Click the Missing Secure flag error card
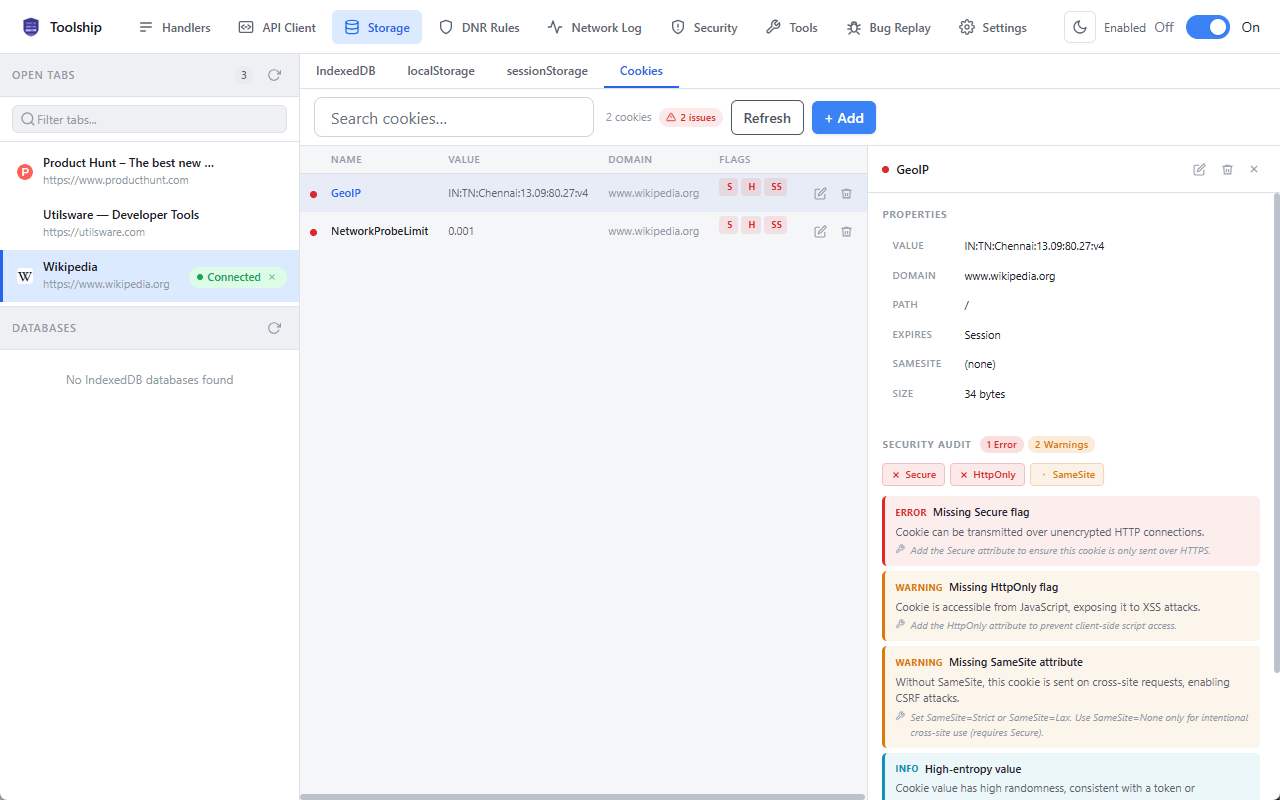This screenshot has width=1280, height=800. pos(1071,531)
